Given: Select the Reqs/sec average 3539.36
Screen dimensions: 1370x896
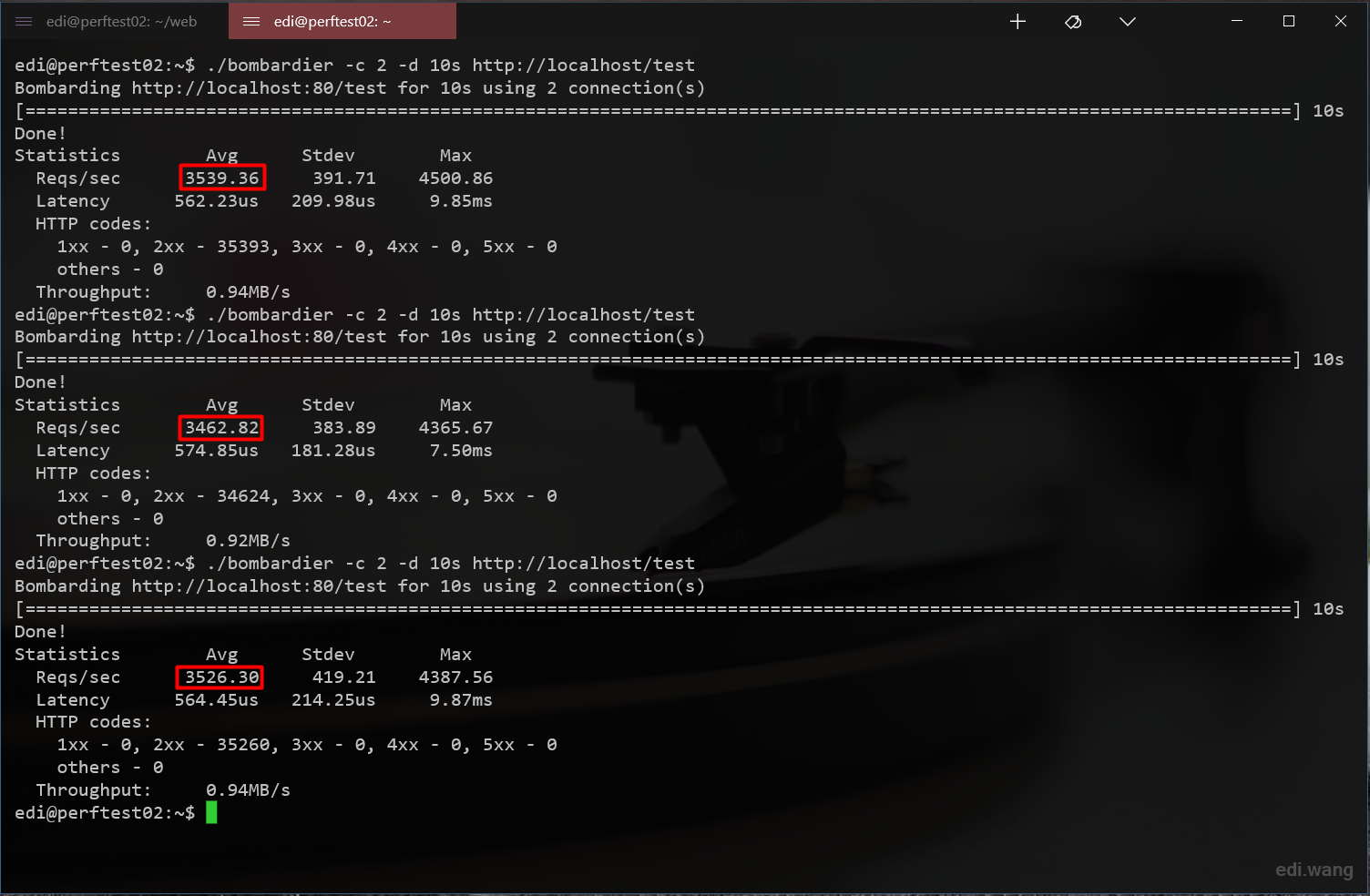Looking at the screenshot, I should [222, 178].
